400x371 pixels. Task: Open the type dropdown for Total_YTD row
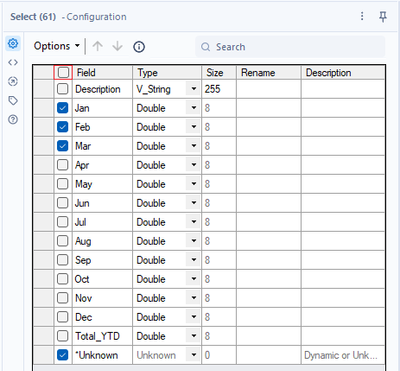pyautogui.click(x=193, y=336)
